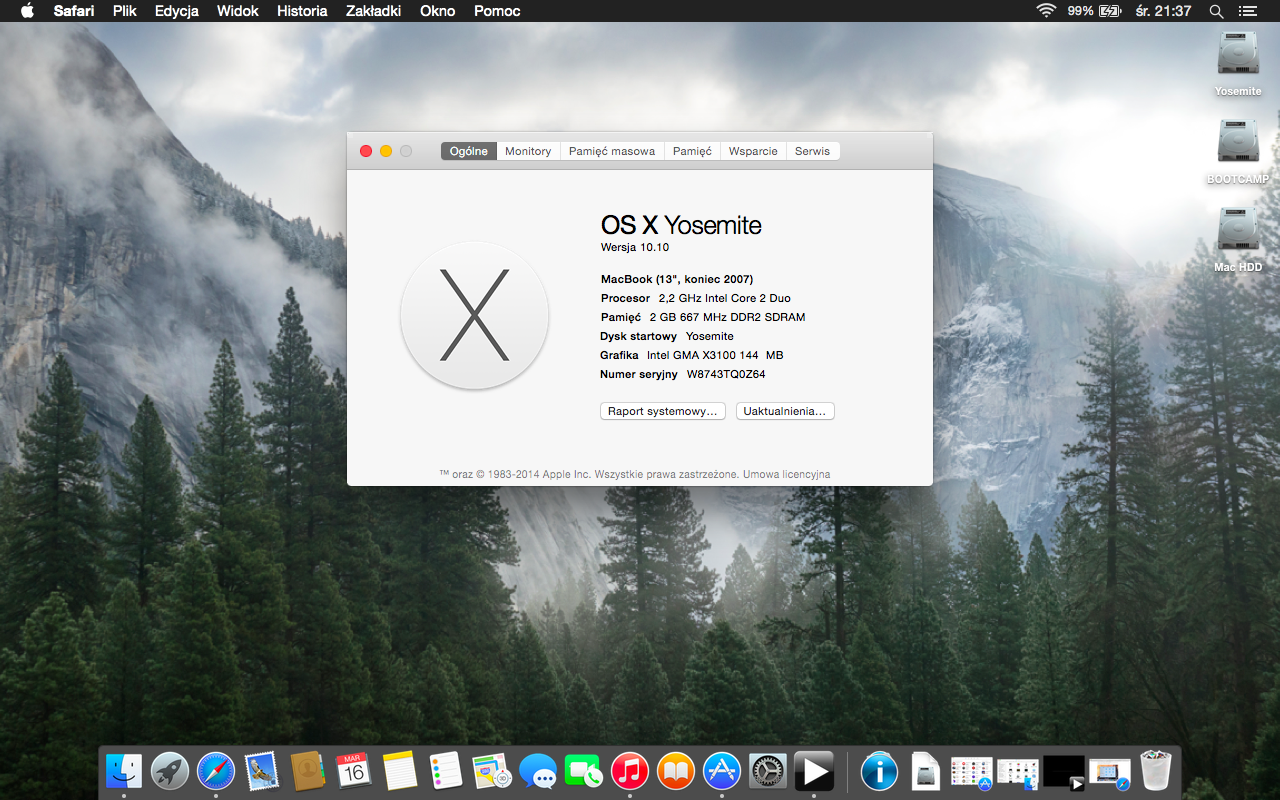Switch to the Serwis tab

812,151
